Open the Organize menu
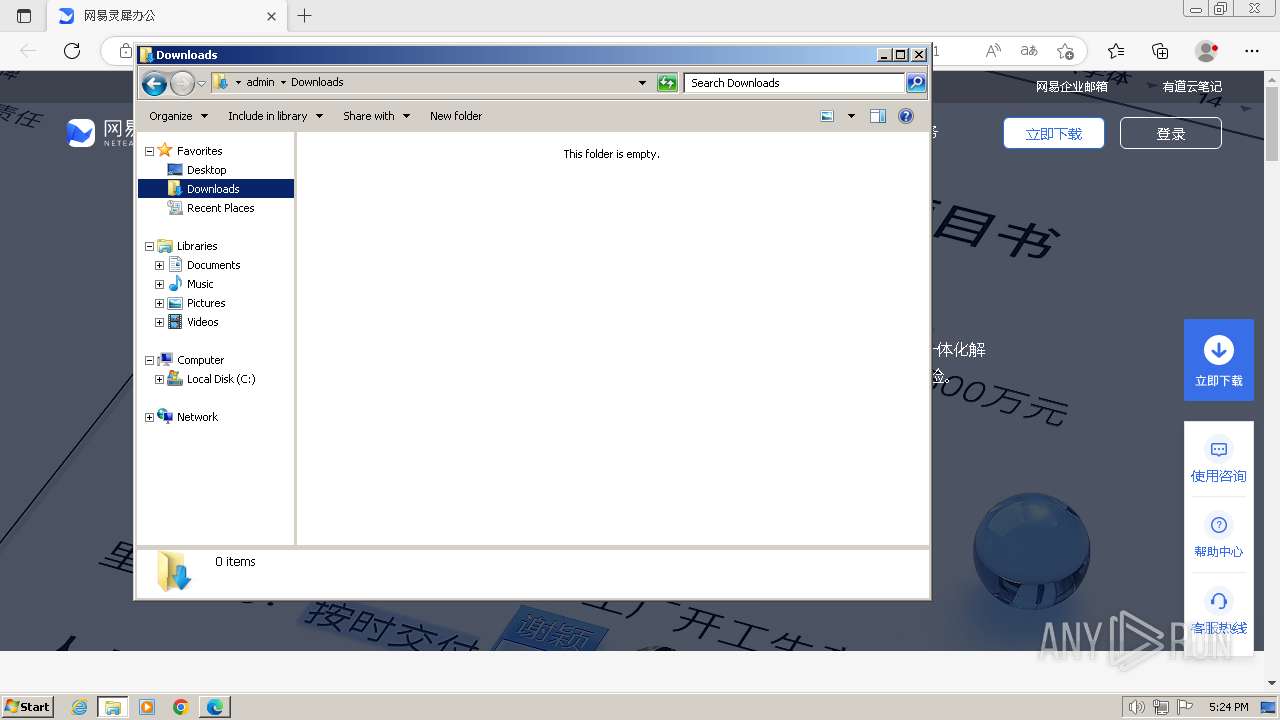The height and width of the screenshot is (720, 1280). coord(178,116)
